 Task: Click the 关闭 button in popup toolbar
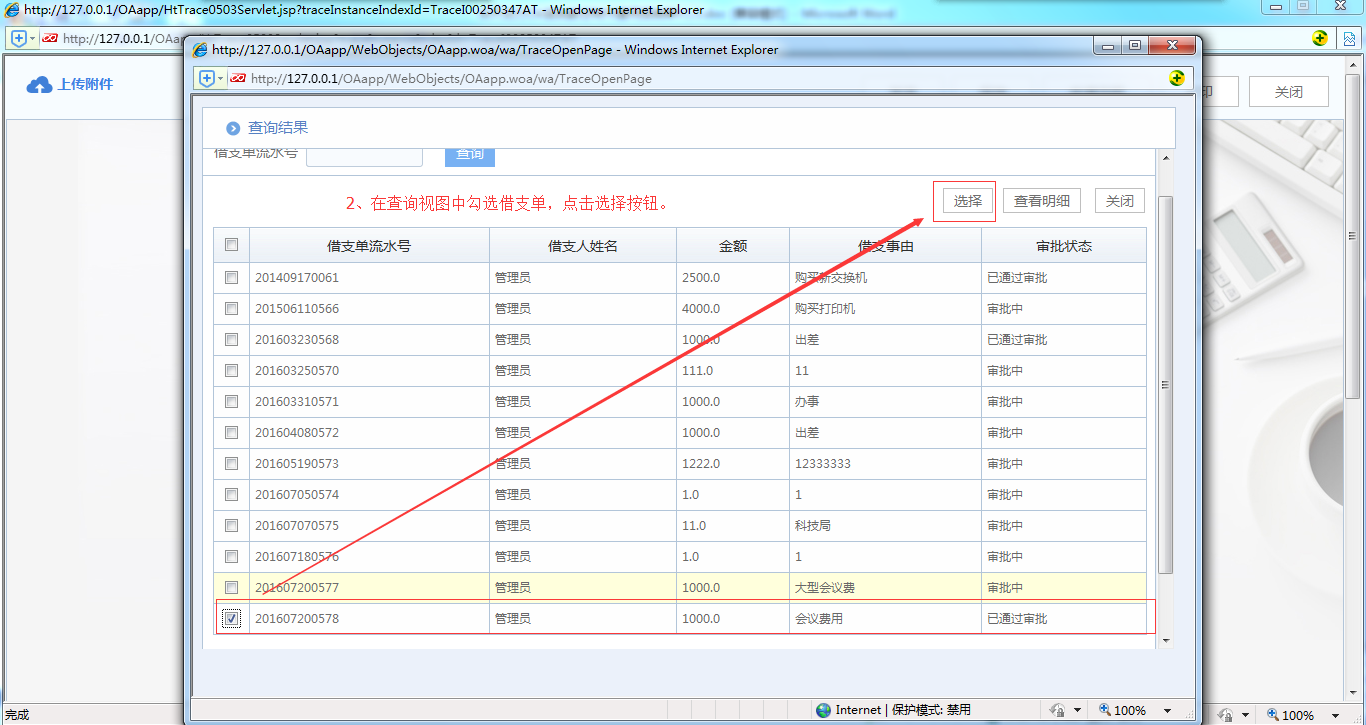1119,201
